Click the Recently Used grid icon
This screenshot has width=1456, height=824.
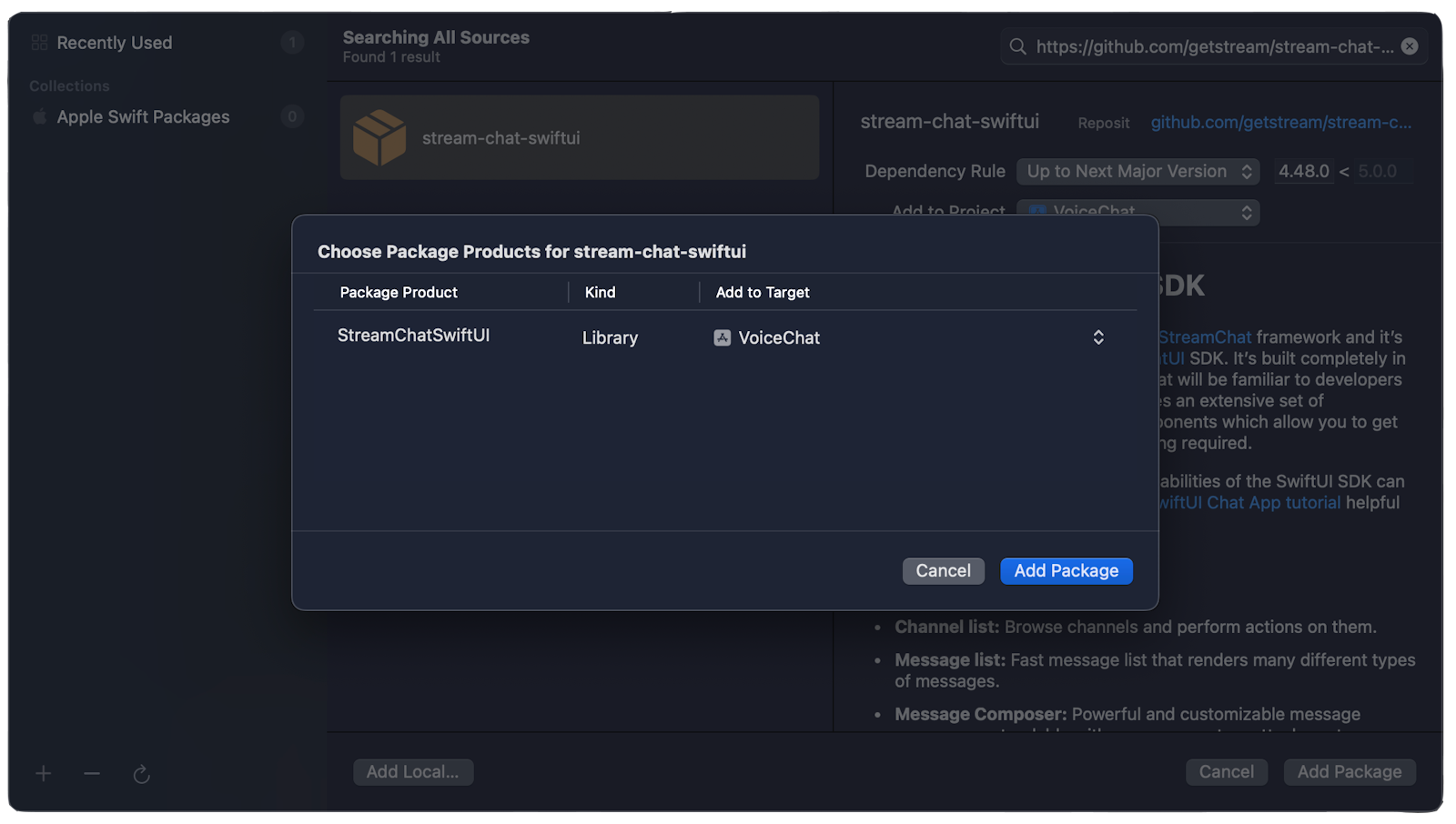click(x=38, y=42)
